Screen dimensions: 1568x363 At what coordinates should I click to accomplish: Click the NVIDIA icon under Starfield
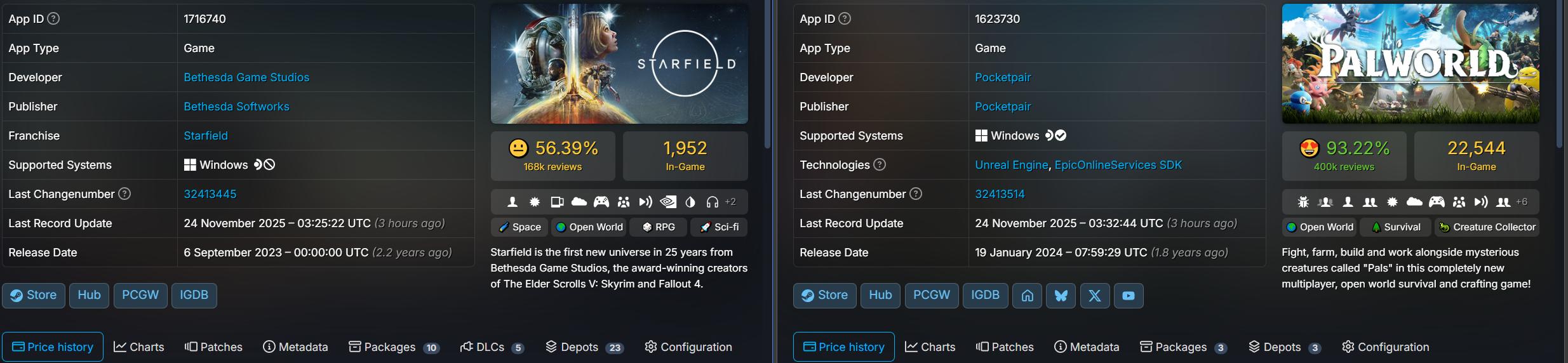[668, 202]
